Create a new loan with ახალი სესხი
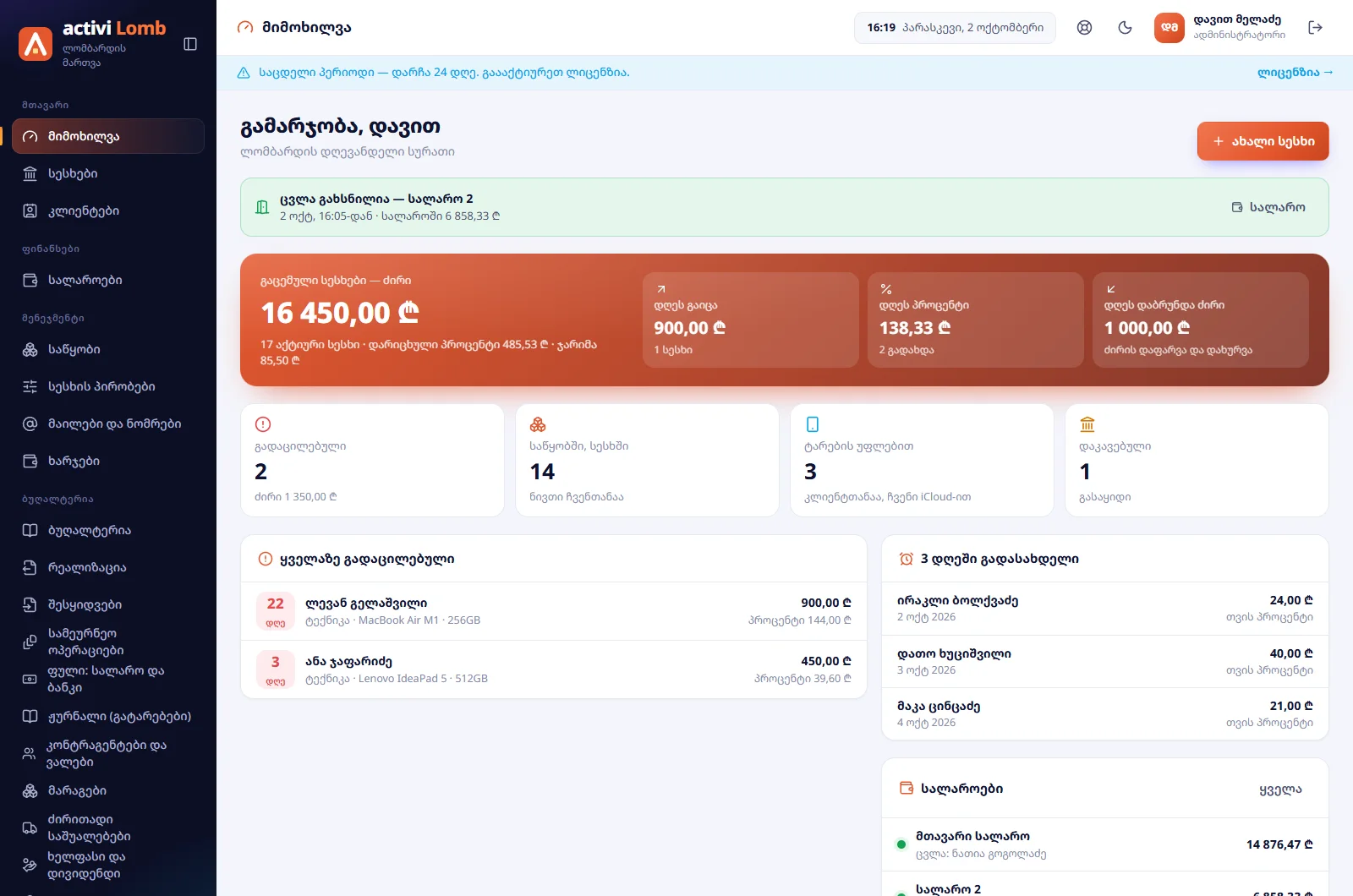 tap(1263, 141)
